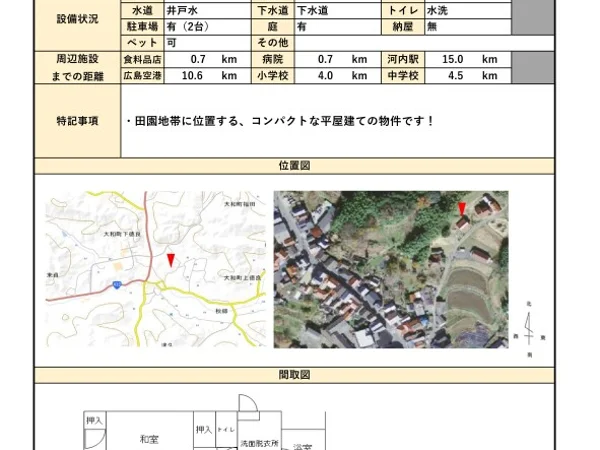Click the 大和町福田 map label

[x=240, y=204]
